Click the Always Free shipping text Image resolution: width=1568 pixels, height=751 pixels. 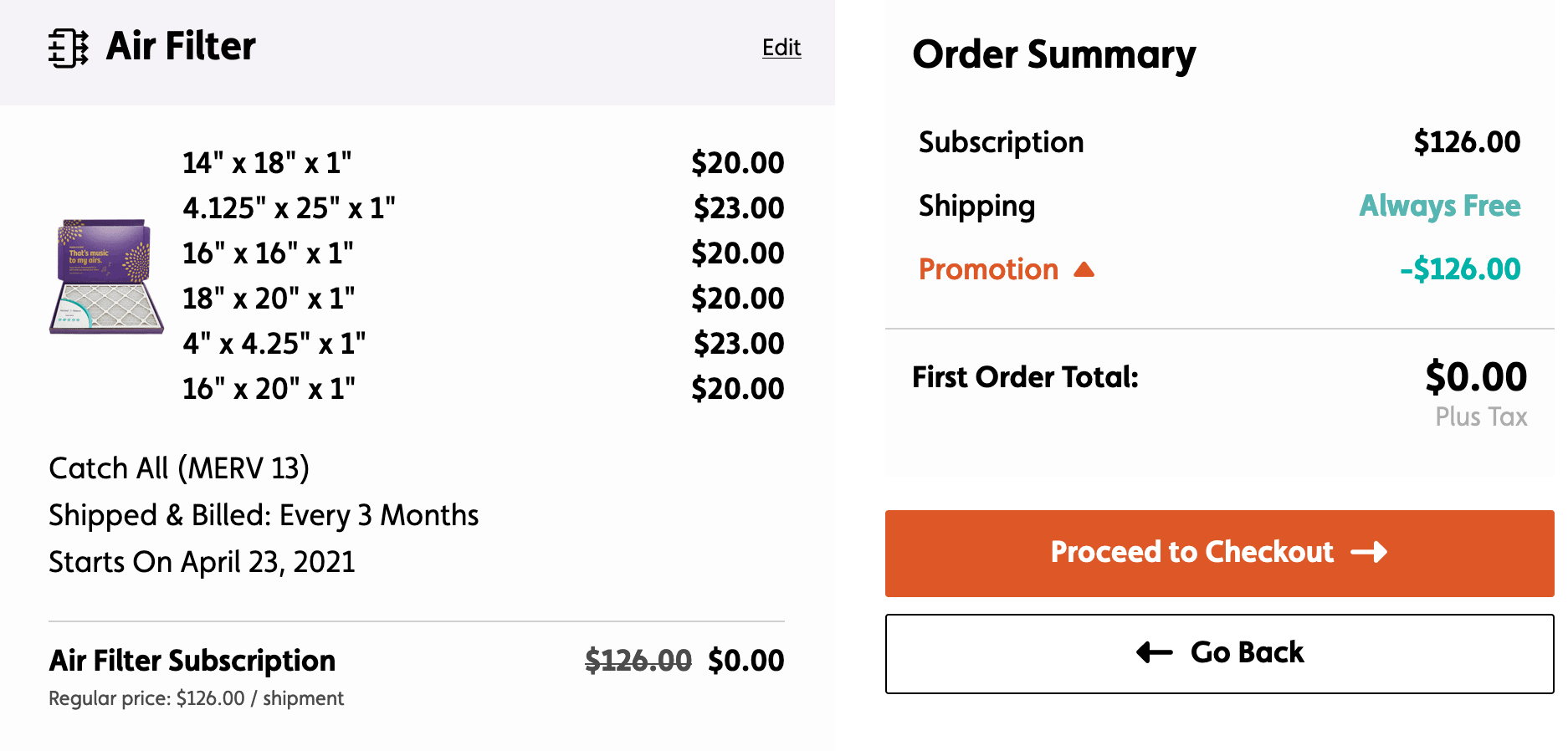point(1439,206)
